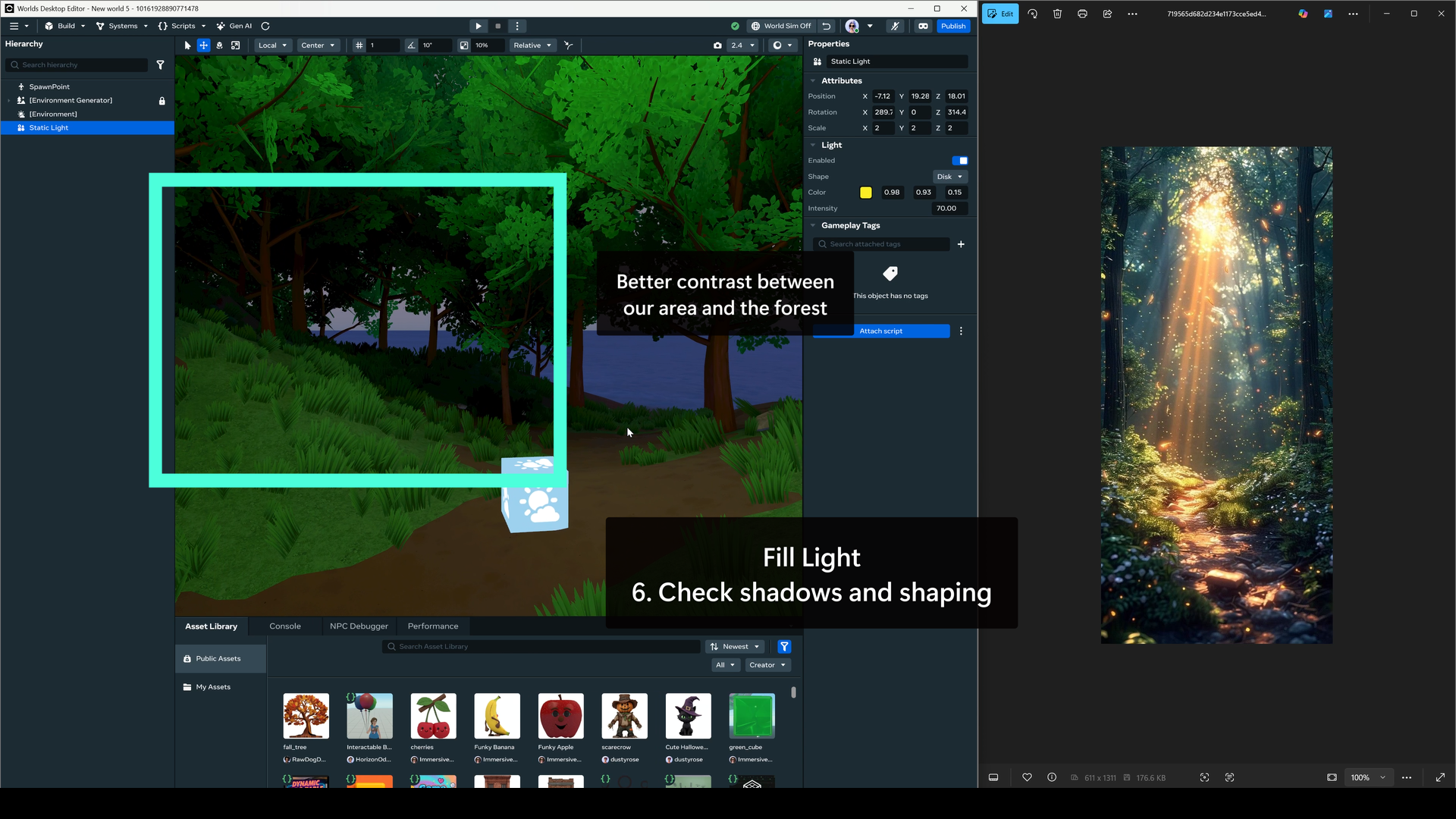This screenshot has width=1456, height=819.
Task: Click the camera speed icon
Action: (x=717, y=45)
